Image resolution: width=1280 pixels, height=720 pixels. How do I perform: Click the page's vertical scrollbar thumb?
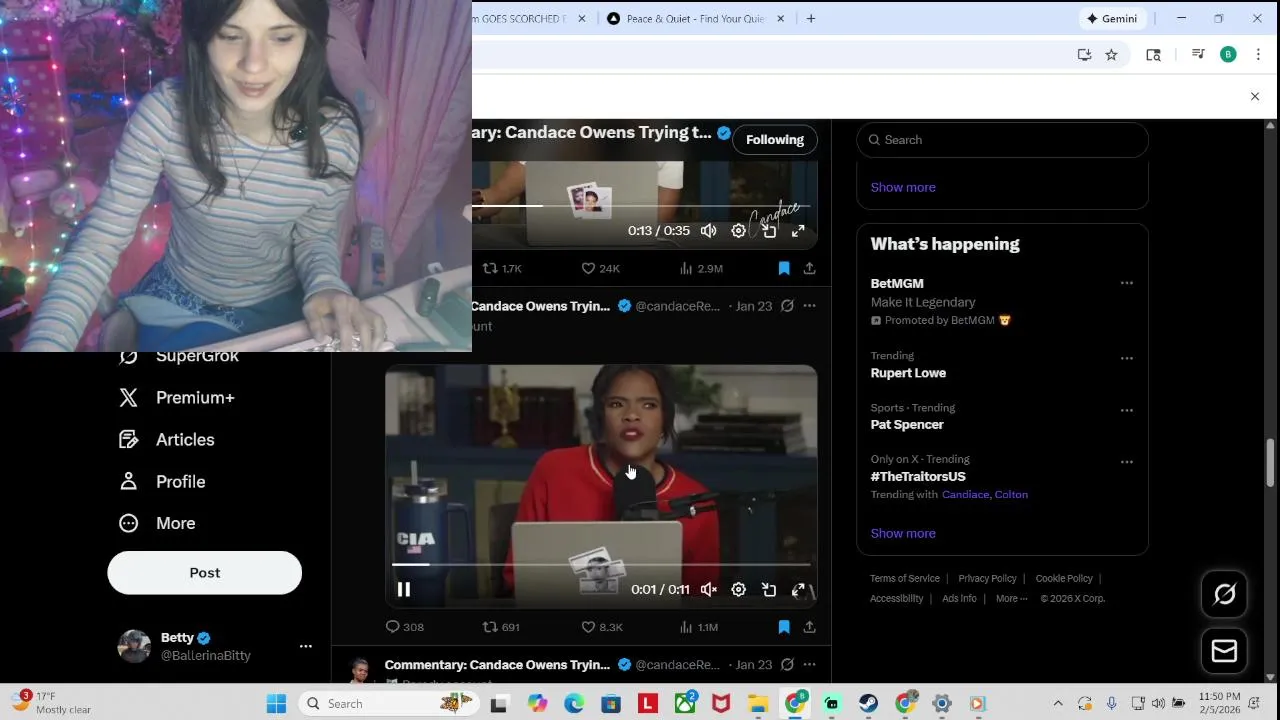(1271, 461)
